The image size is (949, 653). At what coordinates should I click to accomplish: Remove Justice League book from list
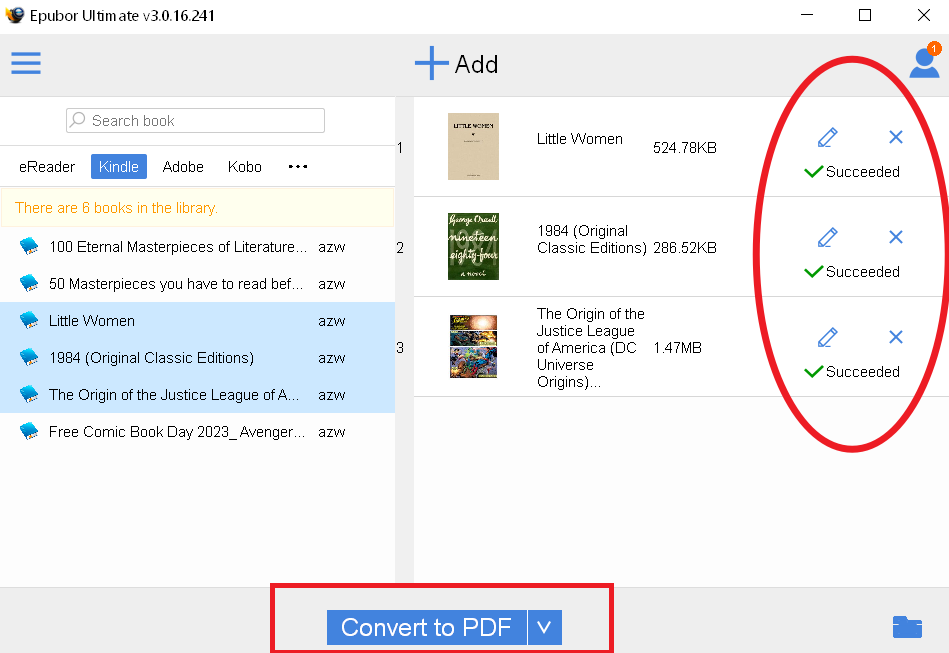896,336
